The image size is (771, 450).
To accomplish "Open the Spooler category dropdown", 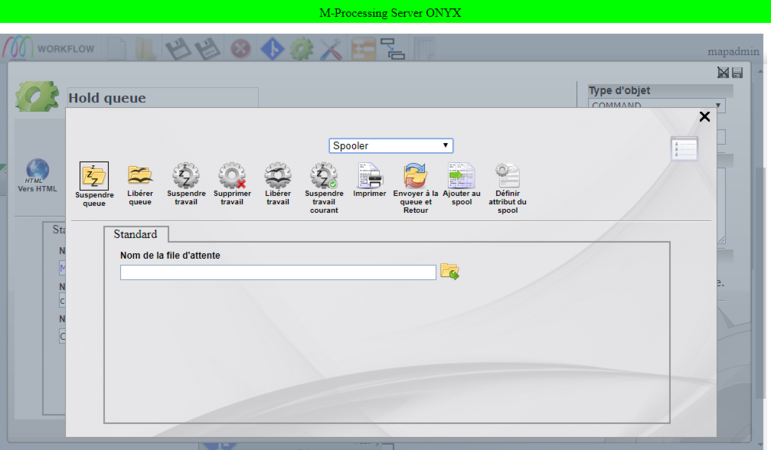I will click(x=391, y=146).
